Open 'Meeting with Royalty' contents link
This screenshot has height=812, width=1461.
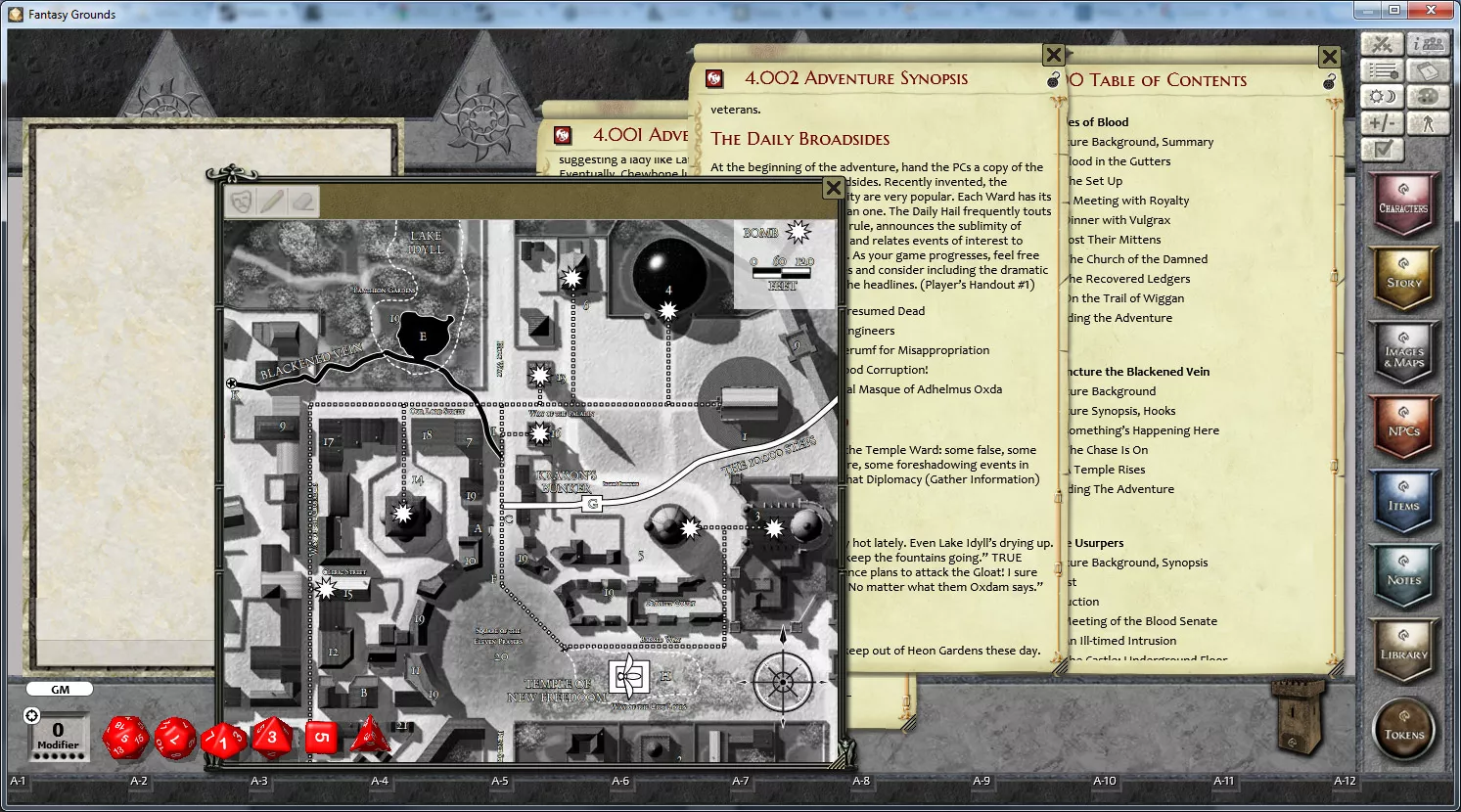(x=1129, y=201)
